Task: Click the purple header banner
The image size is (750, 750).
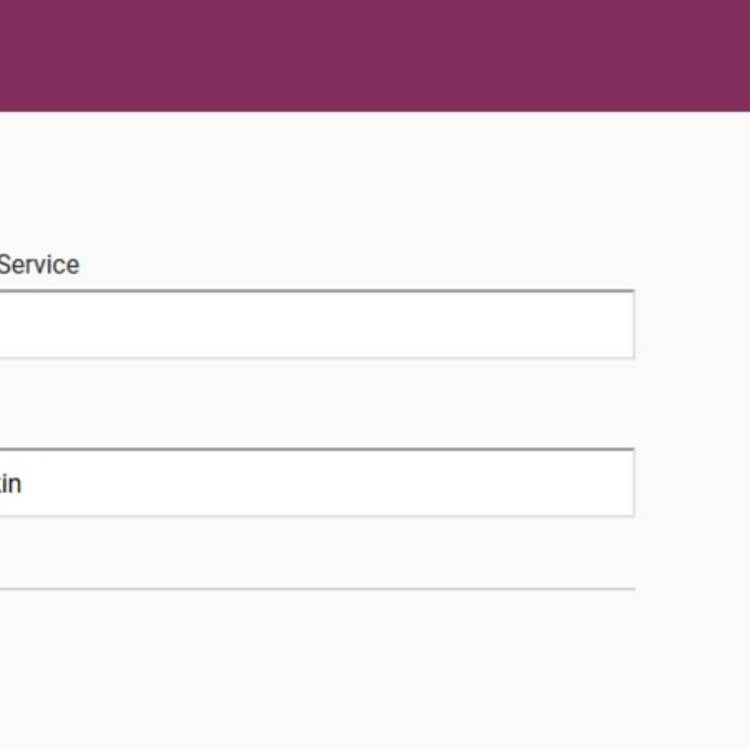Action: pyautogui.click(x=375, y=56)
